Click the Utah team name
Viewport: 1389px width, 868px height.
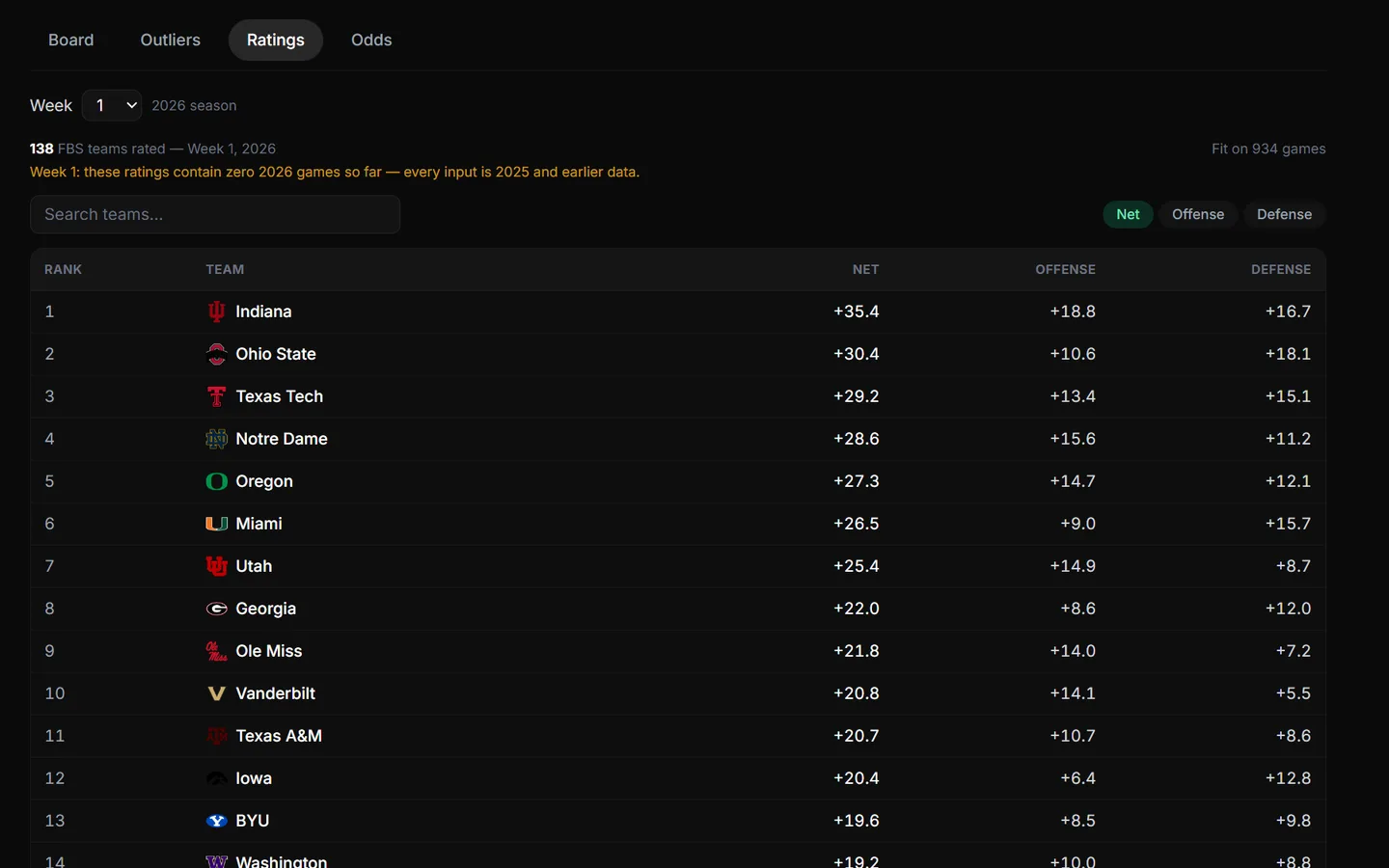pyautogui.click(x=254, y=566)
